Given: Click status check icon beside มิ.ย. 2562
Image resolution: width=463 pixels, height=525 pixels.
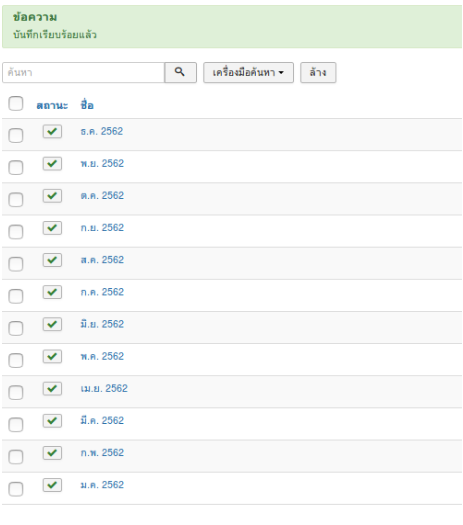Looking at the screenshot, I should (x=52, y=324).
